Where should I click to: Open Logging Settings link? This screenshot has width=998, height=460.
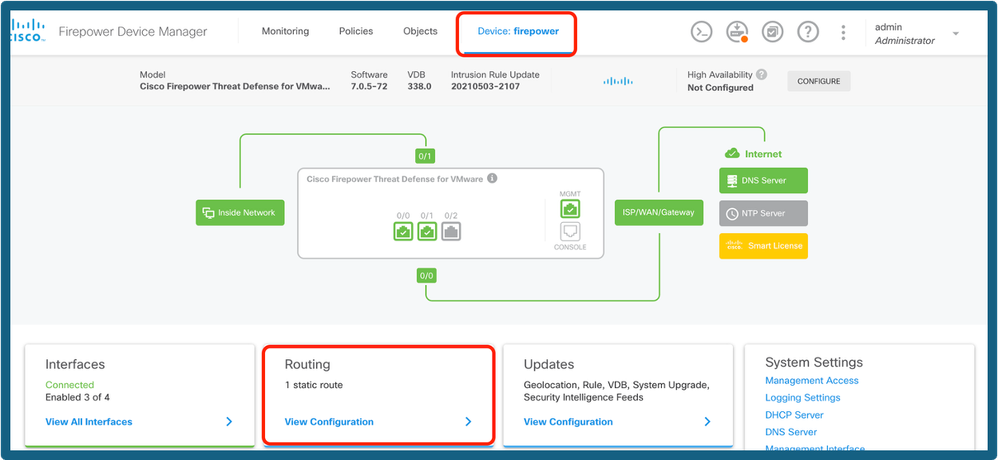click(x=803, y=397)
